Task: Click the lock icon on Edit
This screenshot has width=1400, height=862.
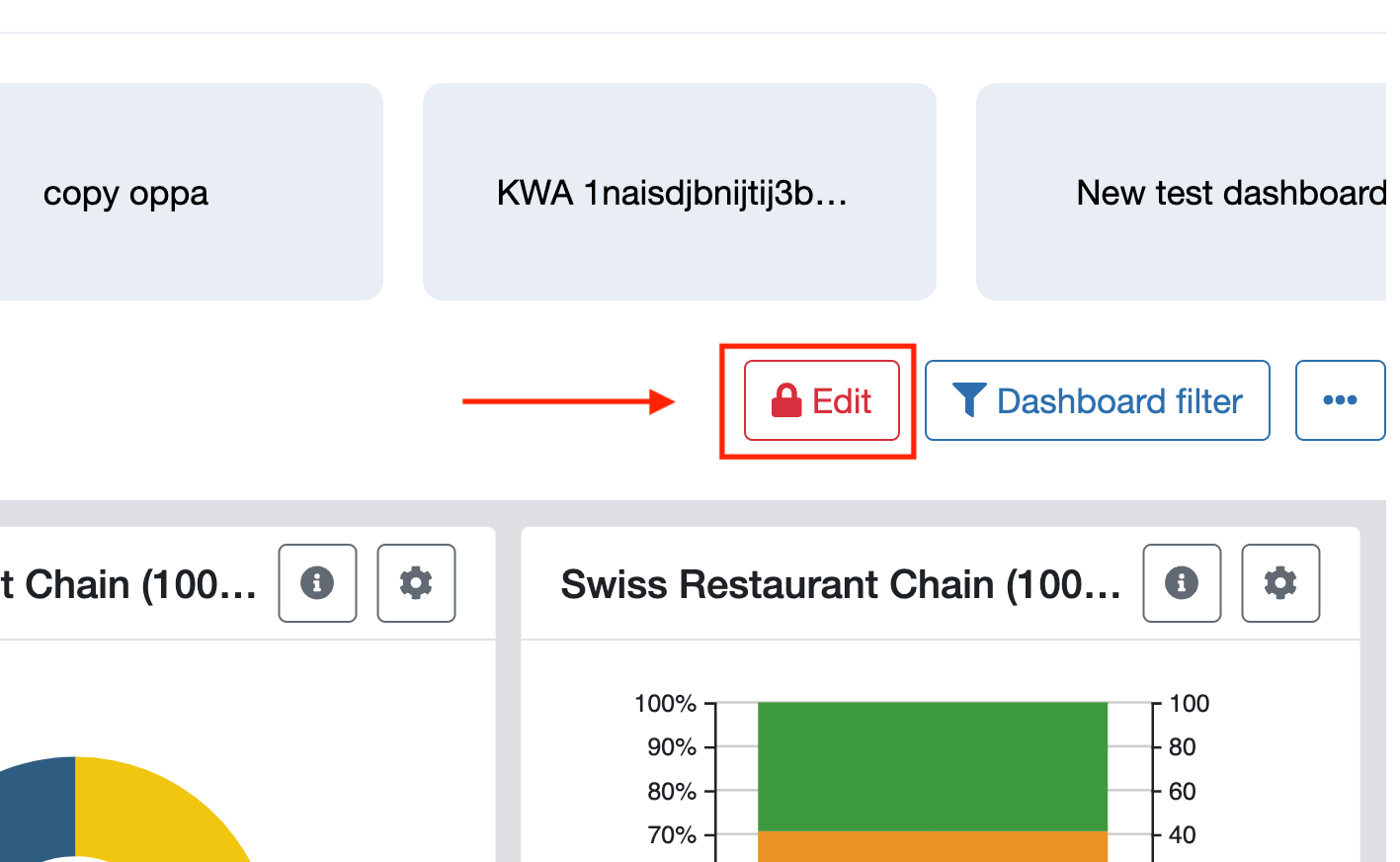Action: click(786, 400)
